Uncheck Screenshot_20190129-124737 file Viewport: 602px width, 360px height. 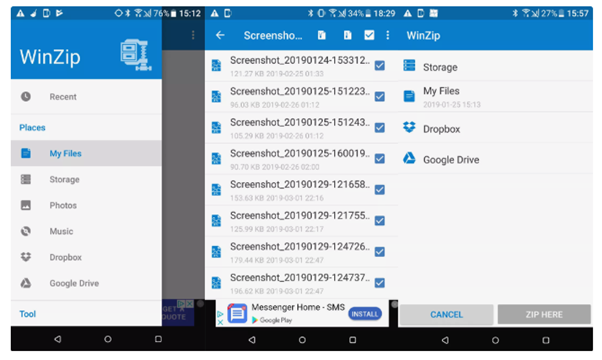tap(380, 283)
